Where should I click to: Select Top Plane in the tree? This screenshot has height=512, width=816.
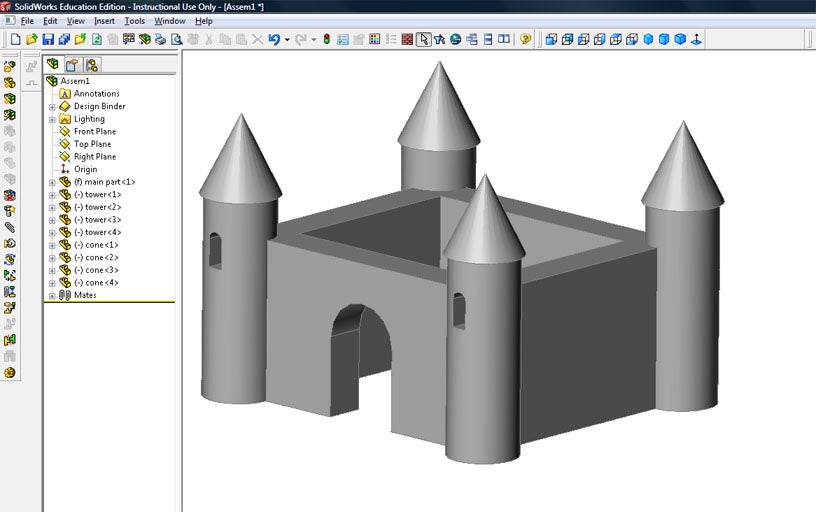tap(92, 144)
